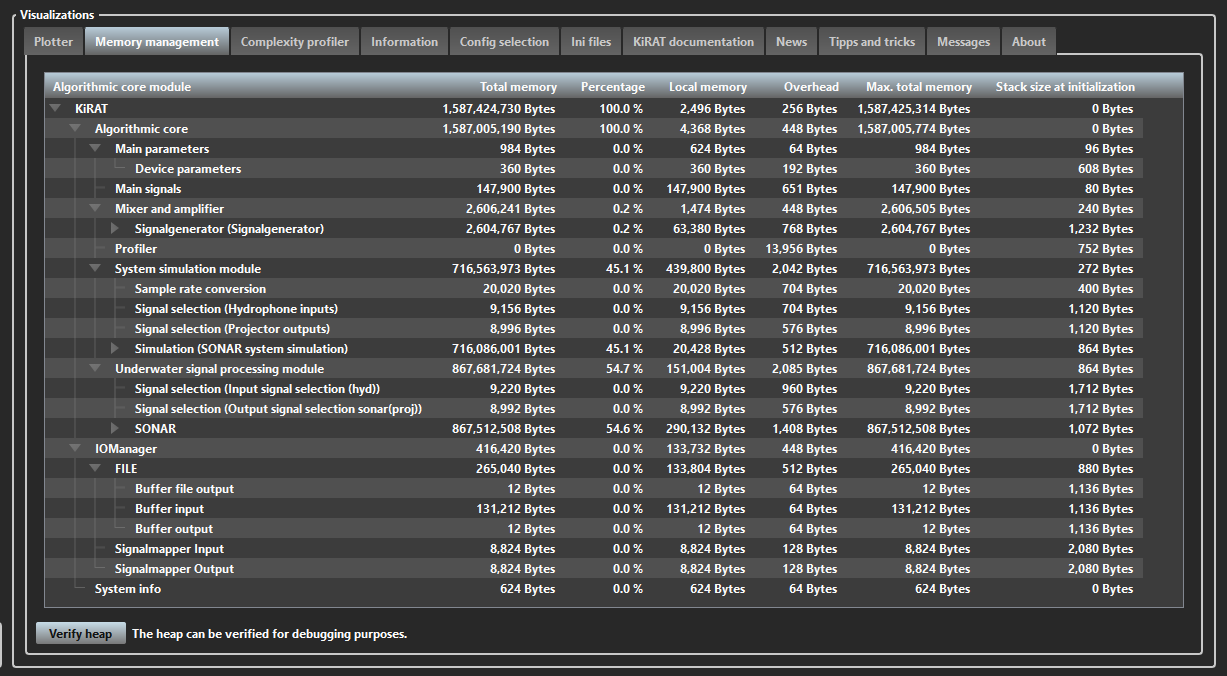Select Signal selection (Projector outputs) row
This screenshot has width=1227, height=676.
pyautogui.click(x=594, y=328)
